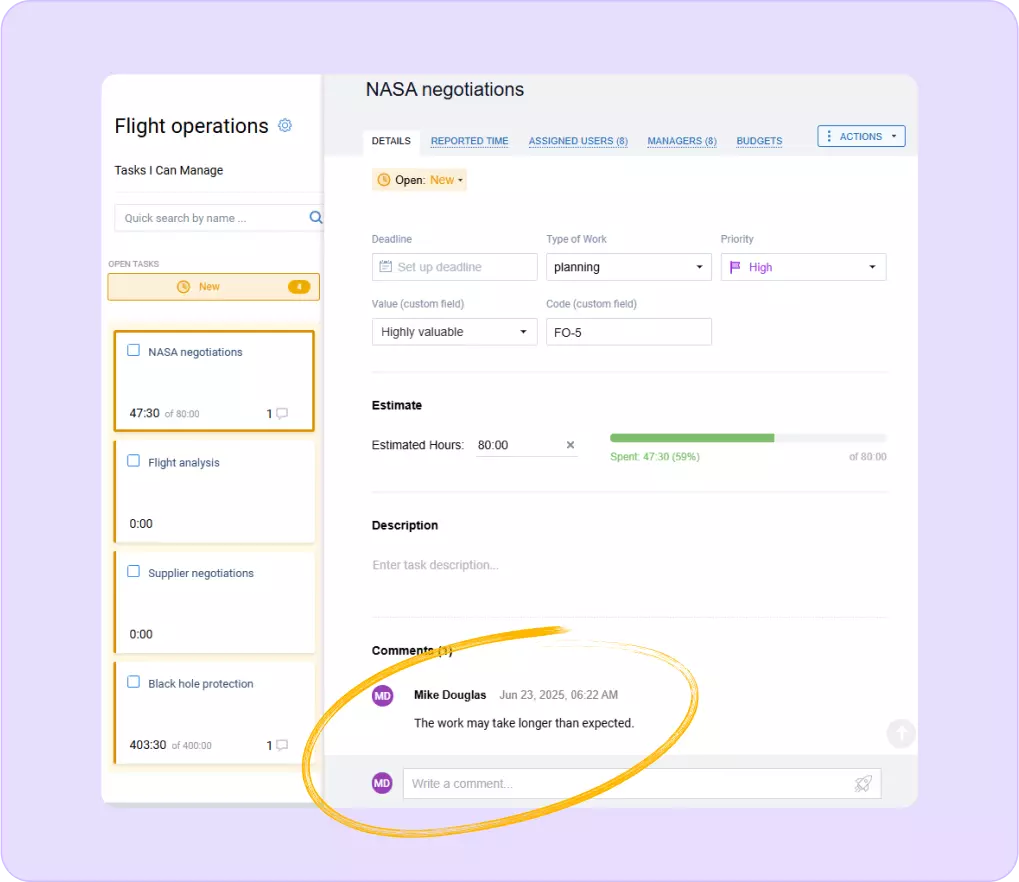Screen dimensions: 1019x882
Task: Check the NASA negotiations task checkbox
Action: pos(132,350)
